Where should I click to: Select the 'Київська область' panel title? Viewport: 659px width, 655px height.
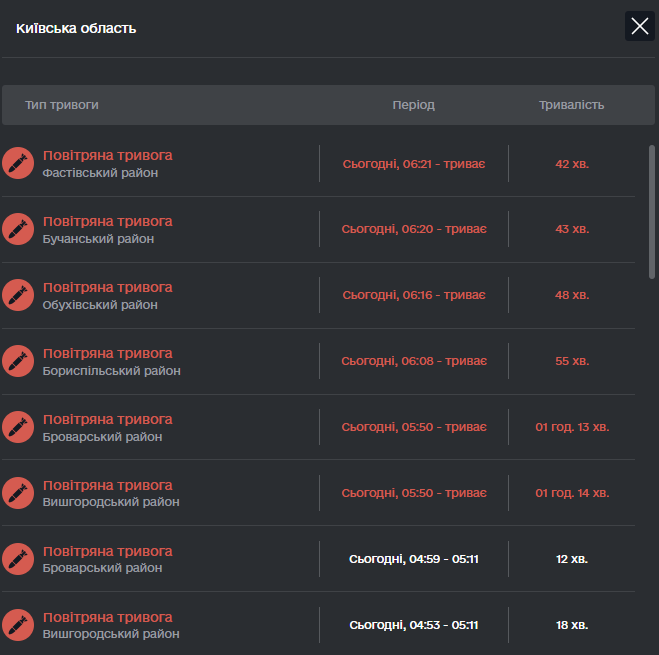[76, 28]
